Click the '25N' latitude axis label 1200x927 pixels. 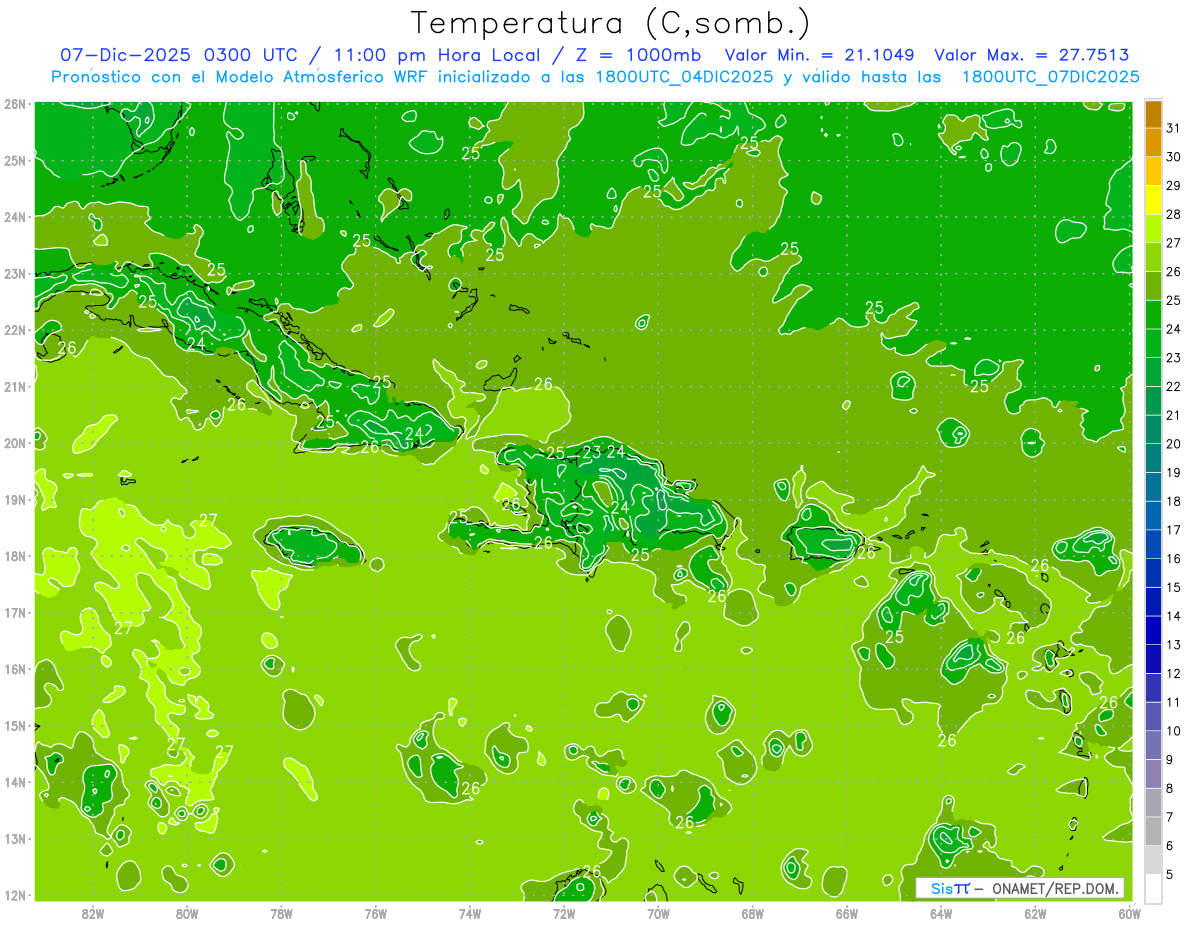click(14, 160)
